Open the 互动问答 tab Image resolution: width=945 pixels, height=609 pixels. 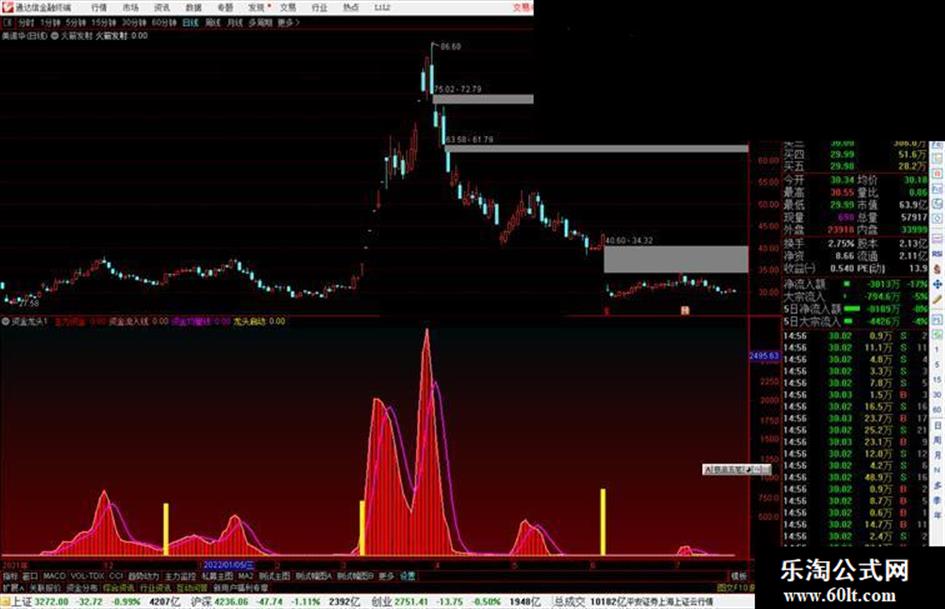click(x=192, y=587)
